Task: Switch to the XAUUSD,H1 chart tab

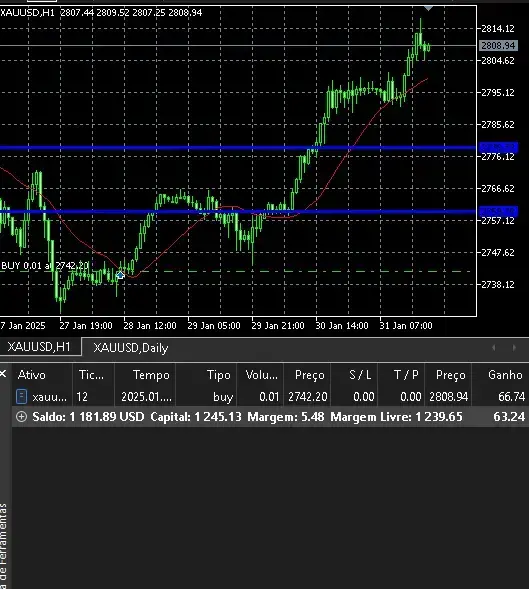Action: coord(39,346)
